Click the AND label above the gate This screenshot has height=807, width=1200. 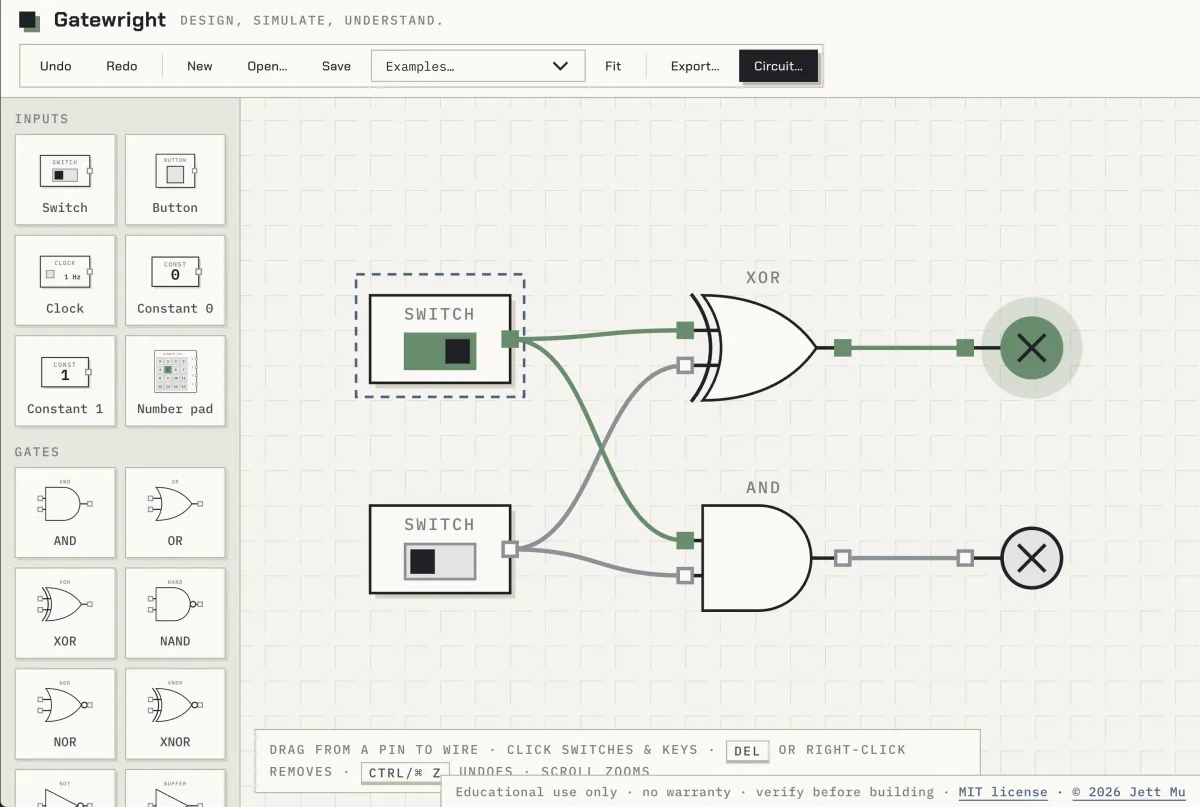tap(763, 487)
